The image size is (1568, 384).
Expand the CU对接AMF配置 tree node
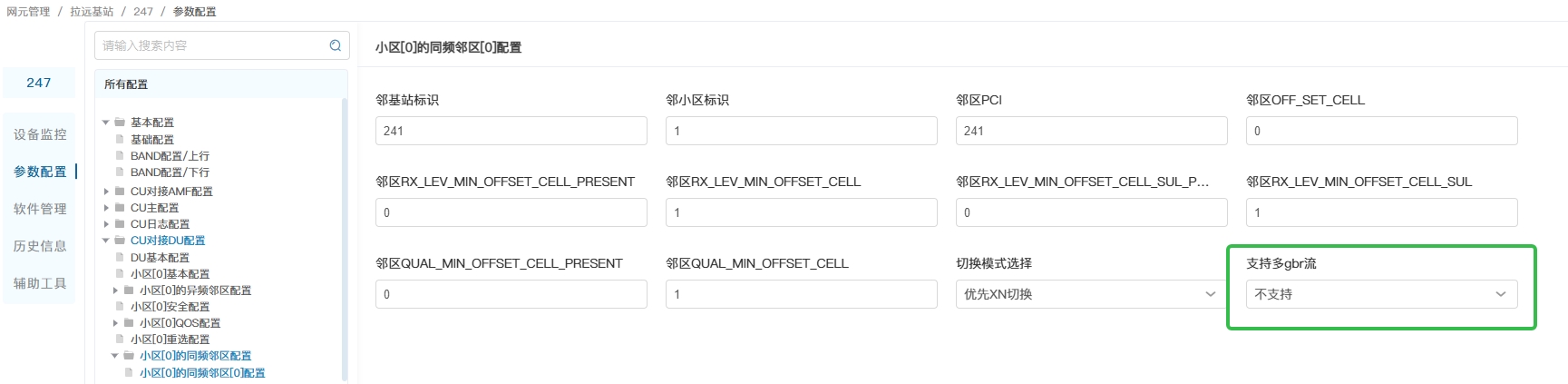click(x=106, y=192)
